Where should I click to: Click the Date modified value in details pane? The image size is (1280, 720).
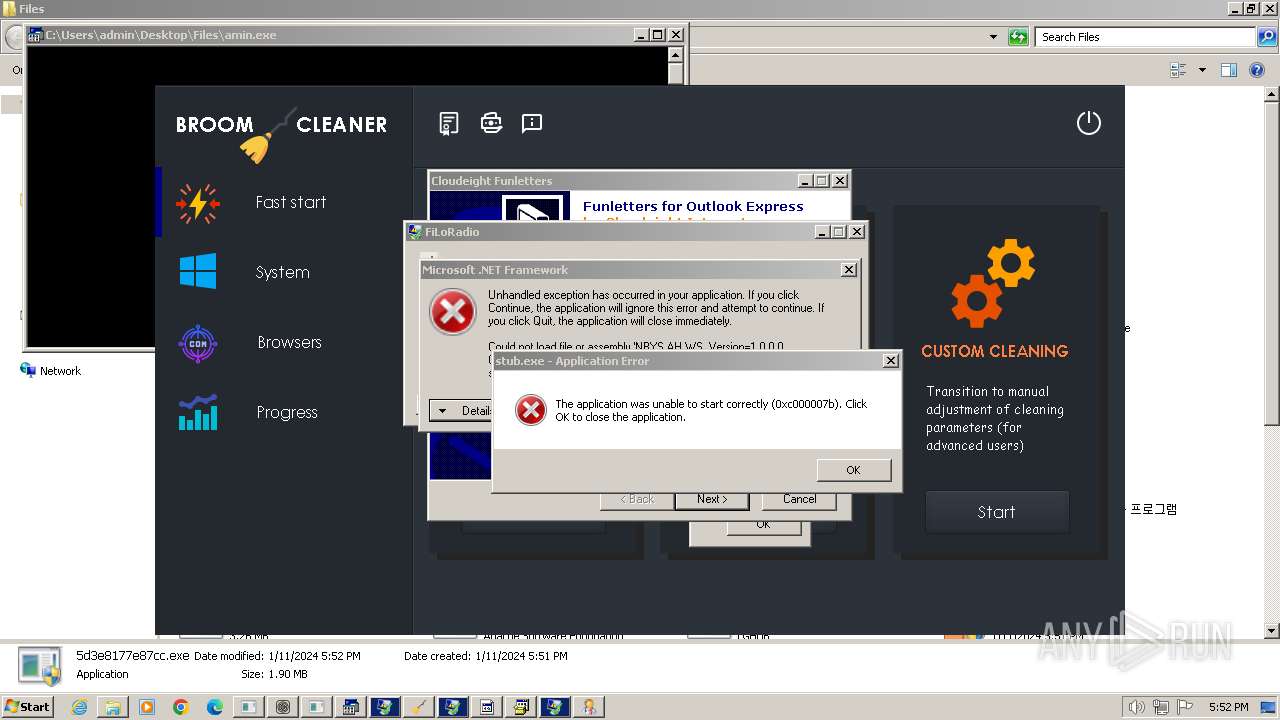click(x=314, y=657)
